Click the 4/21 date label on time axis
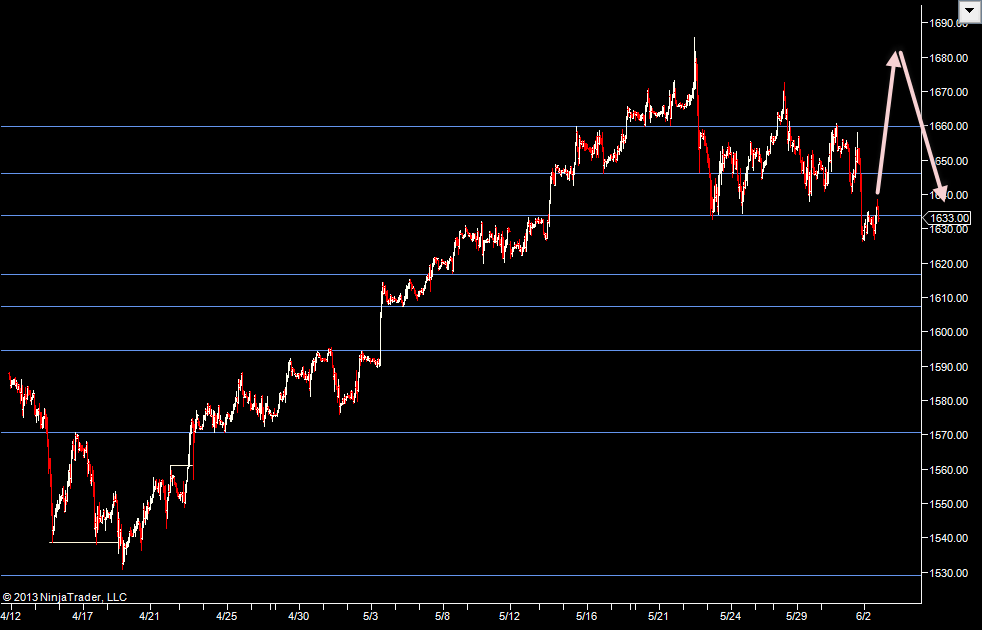 pyautogui.click(x=149, y=616)
